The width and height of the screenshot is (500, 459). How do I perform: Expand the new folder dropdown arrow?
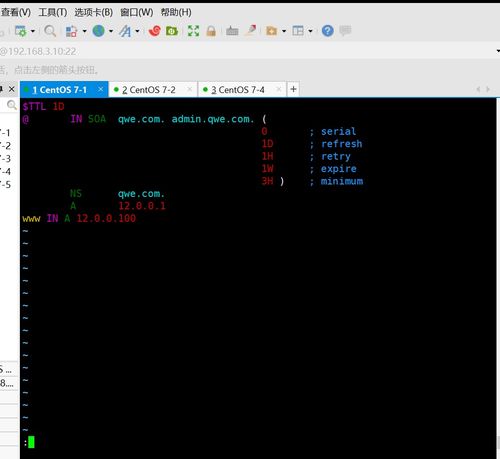pyautogui.click(x=284, y=31)
